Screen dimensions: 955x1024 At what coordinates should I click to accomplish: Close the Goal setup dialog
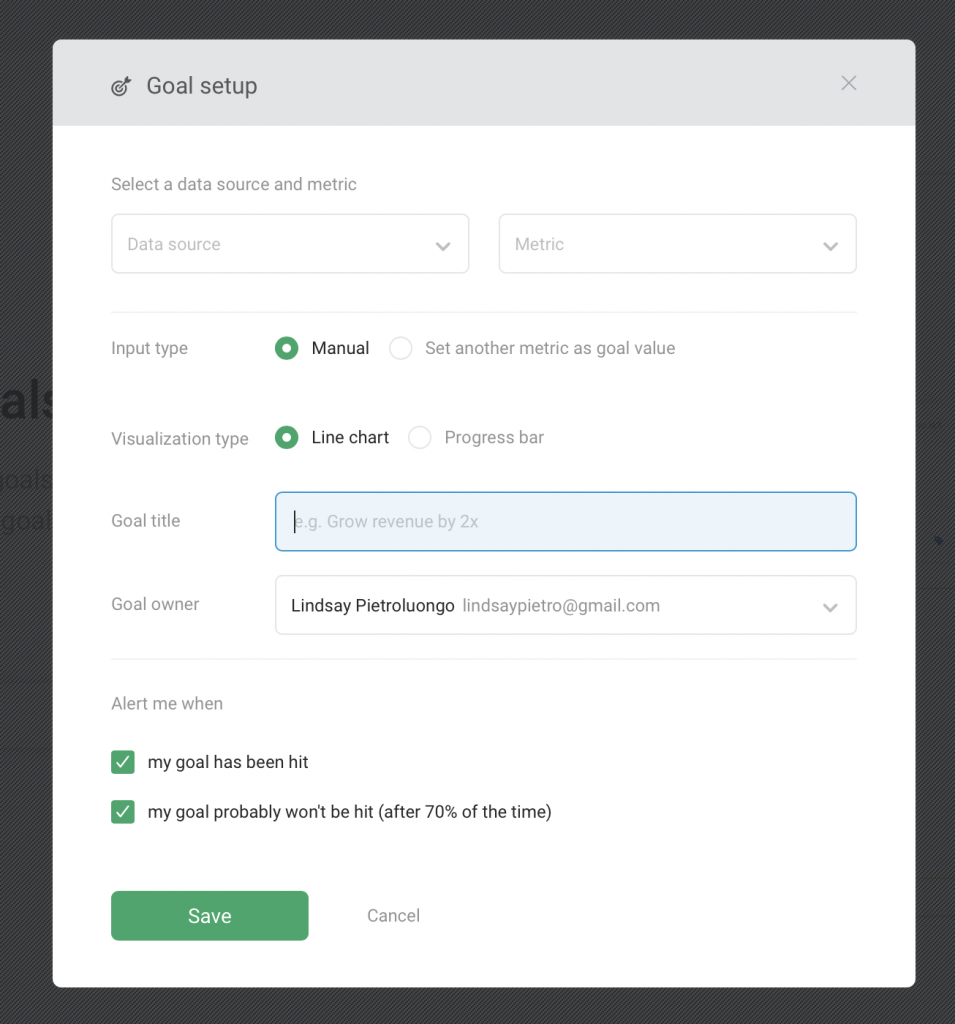coord(848,83)
